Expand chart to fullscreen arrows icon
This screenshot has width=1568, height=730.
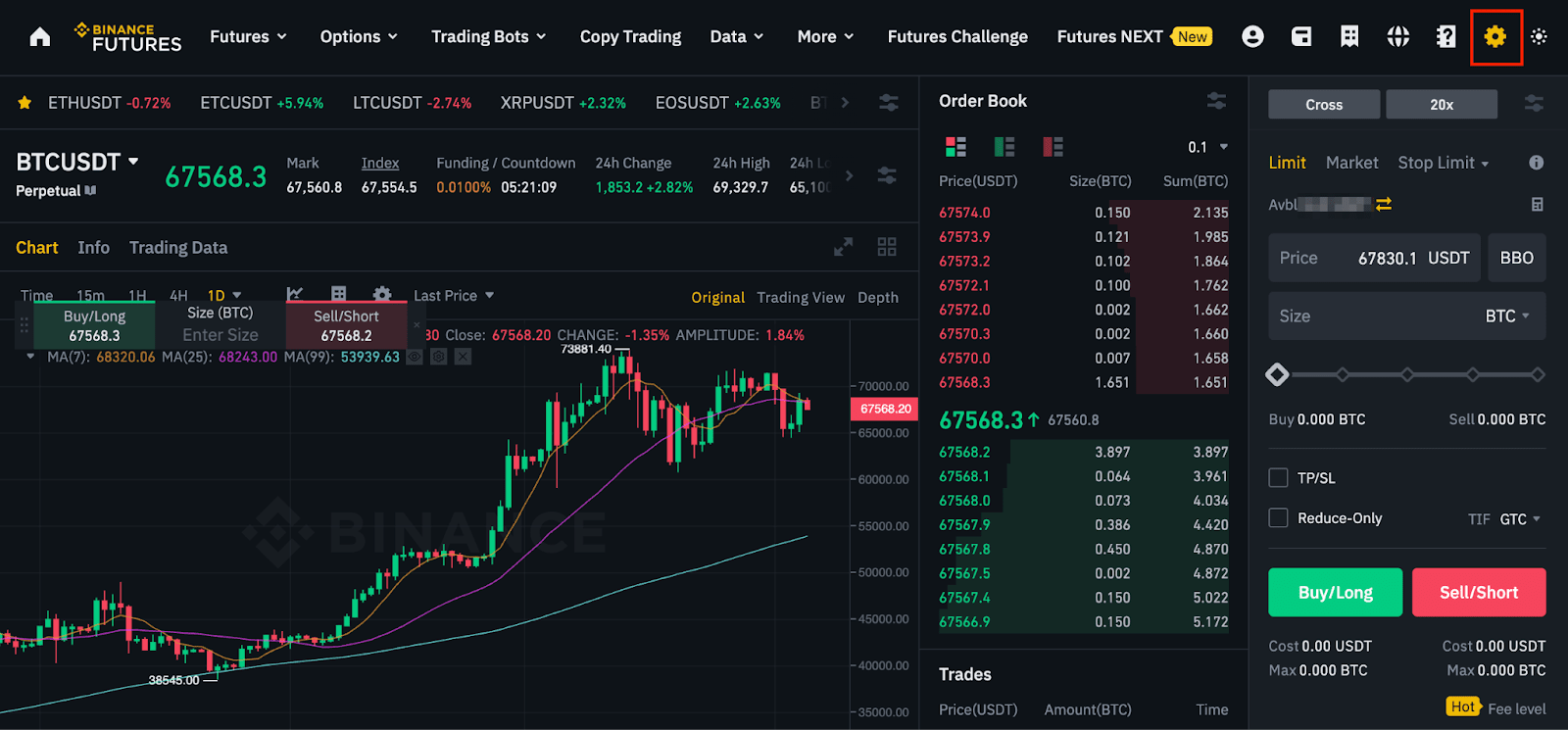coord(843,247)
